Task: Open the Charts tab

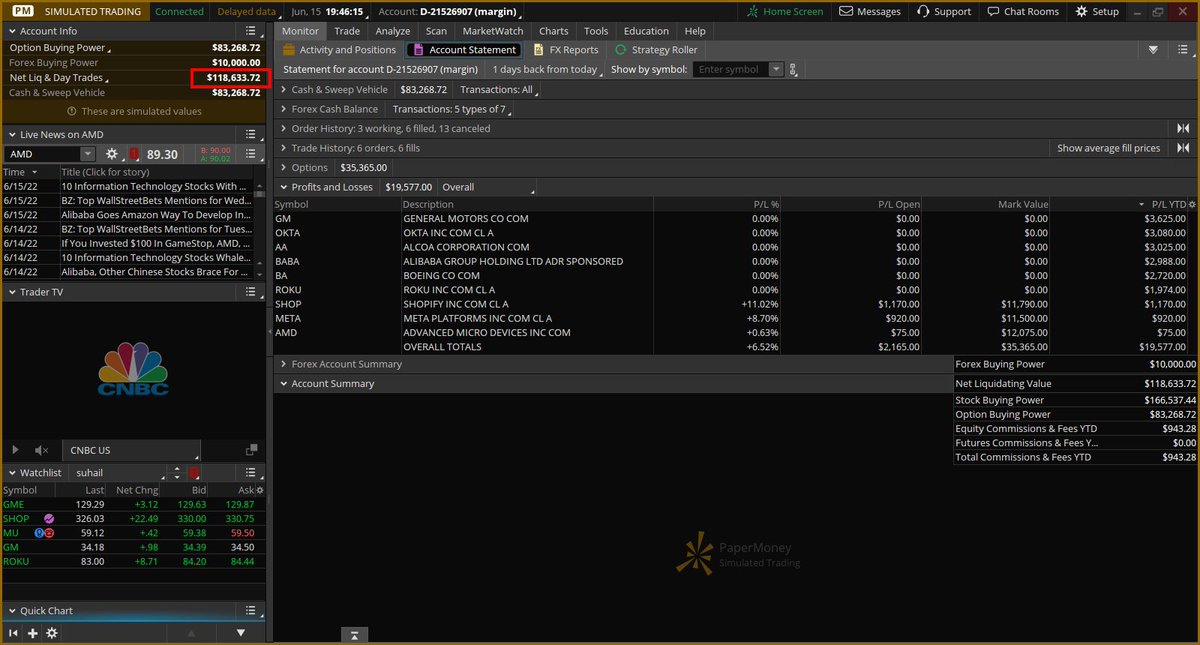Action: (x=553, y=31)
